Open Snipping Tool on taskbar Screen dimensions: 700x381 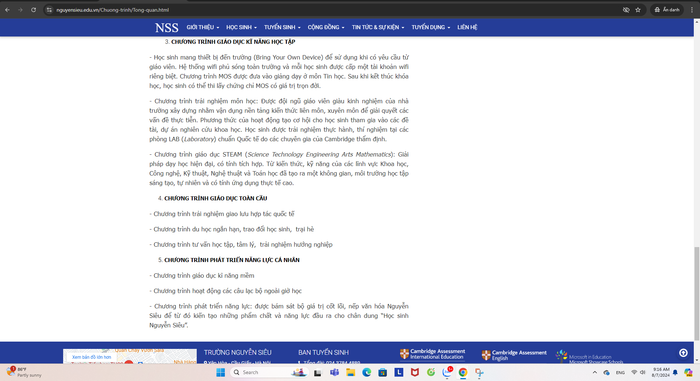(479, 373)
